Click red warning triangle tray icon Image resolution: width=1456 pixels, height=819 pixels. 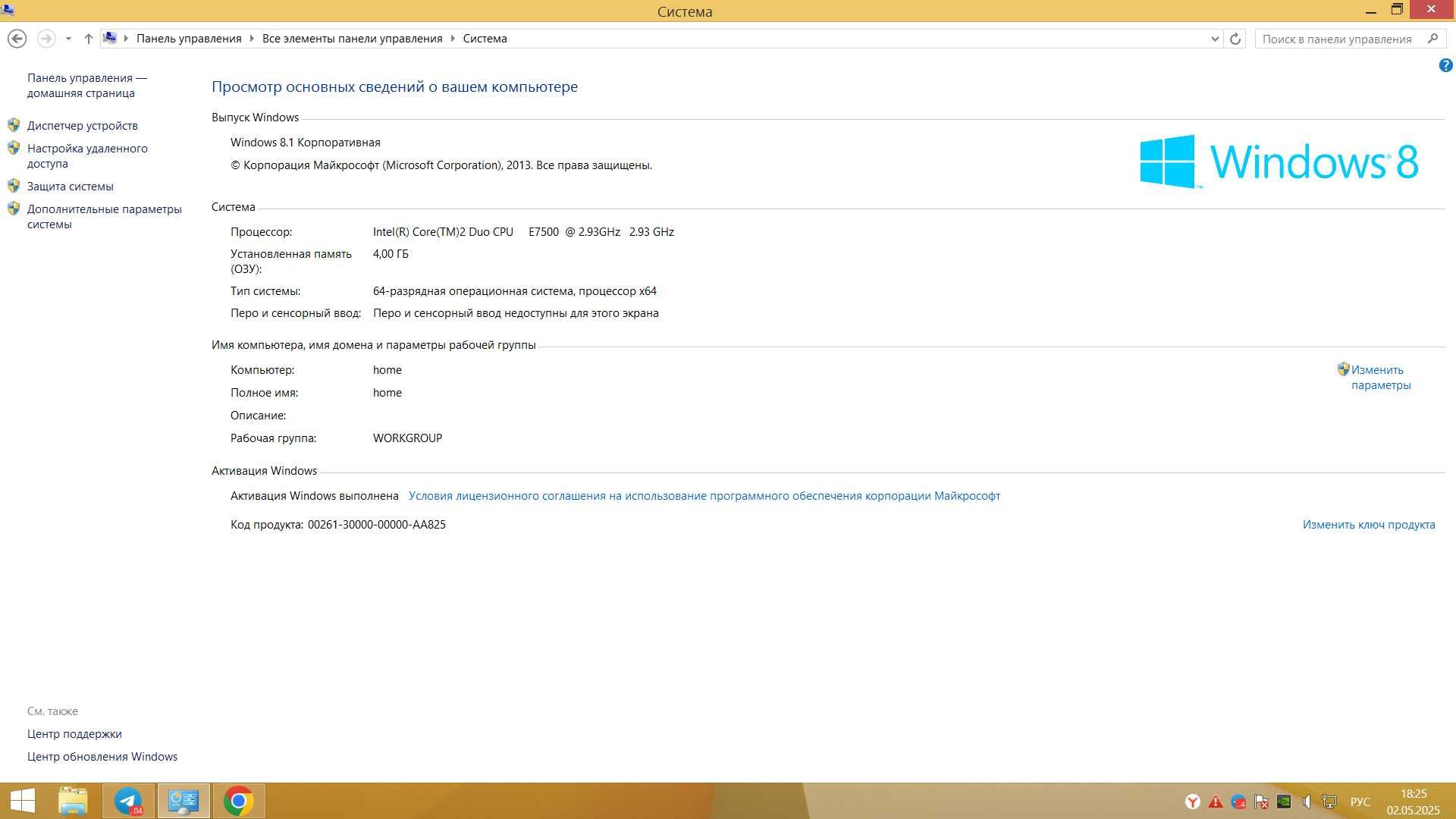pos(1216,802)
